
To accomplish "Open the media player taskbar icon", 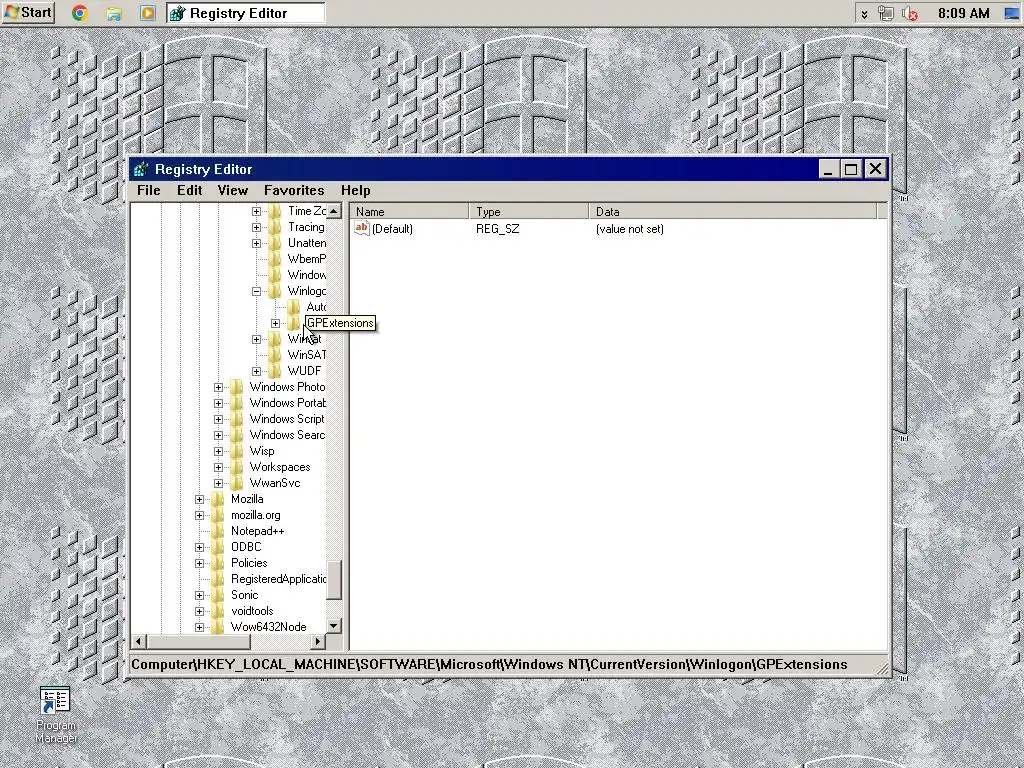I will coord(148,13).
